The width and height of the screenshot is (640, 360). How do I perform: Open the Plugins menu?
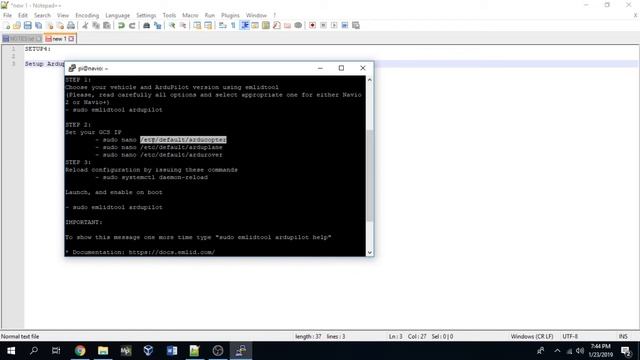coord(230,15)
